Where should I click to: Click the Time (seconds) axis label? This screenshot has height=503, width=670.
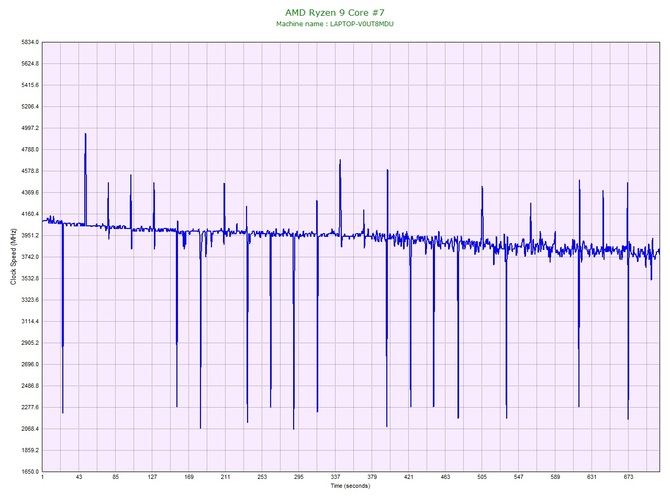point(350,486)
